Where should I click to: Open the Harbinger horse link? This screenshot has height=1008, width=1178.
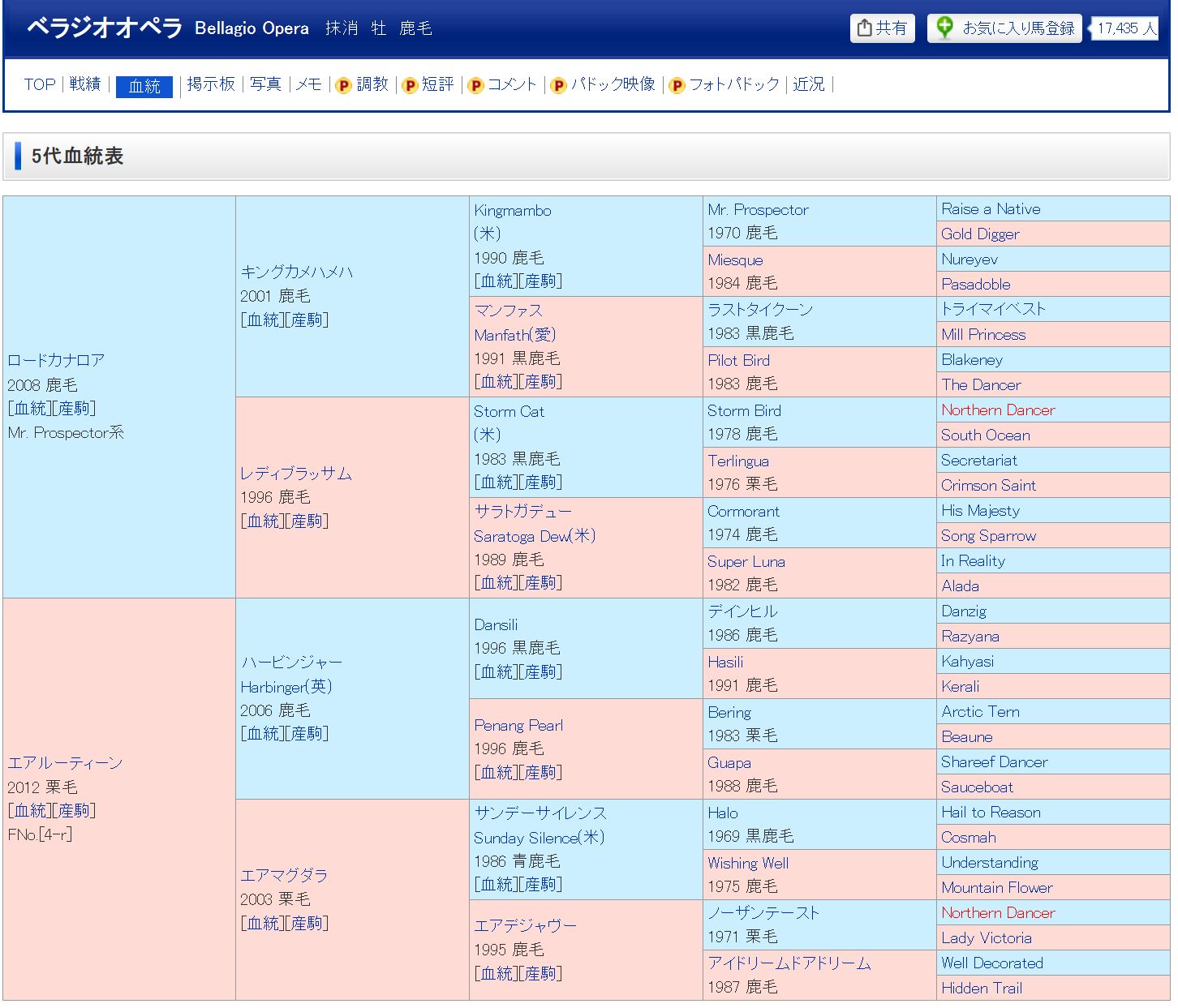coord(286,687)
